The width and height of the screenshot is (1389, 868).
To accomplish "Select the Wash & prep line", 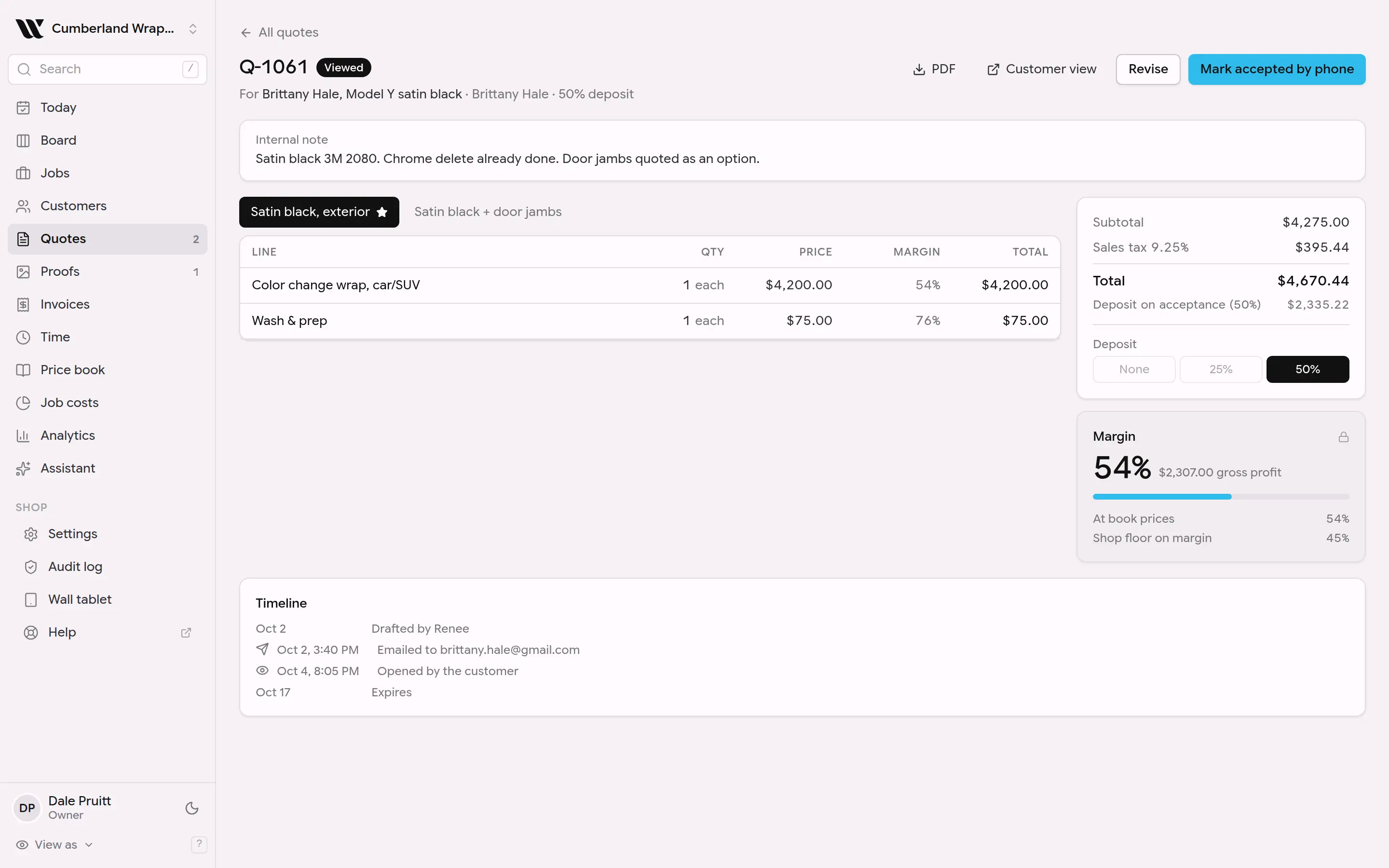I will click(x=649, y=320).
